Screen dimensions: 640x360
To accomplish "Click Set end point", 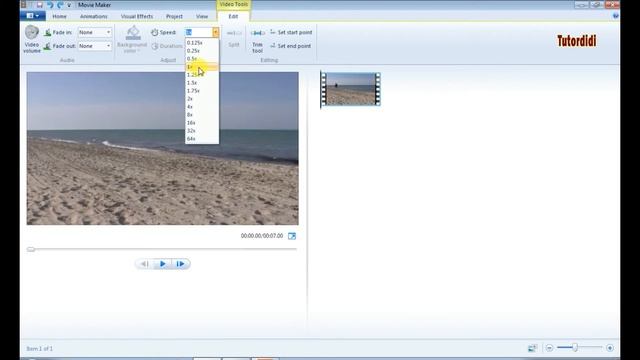I will 291,46.
